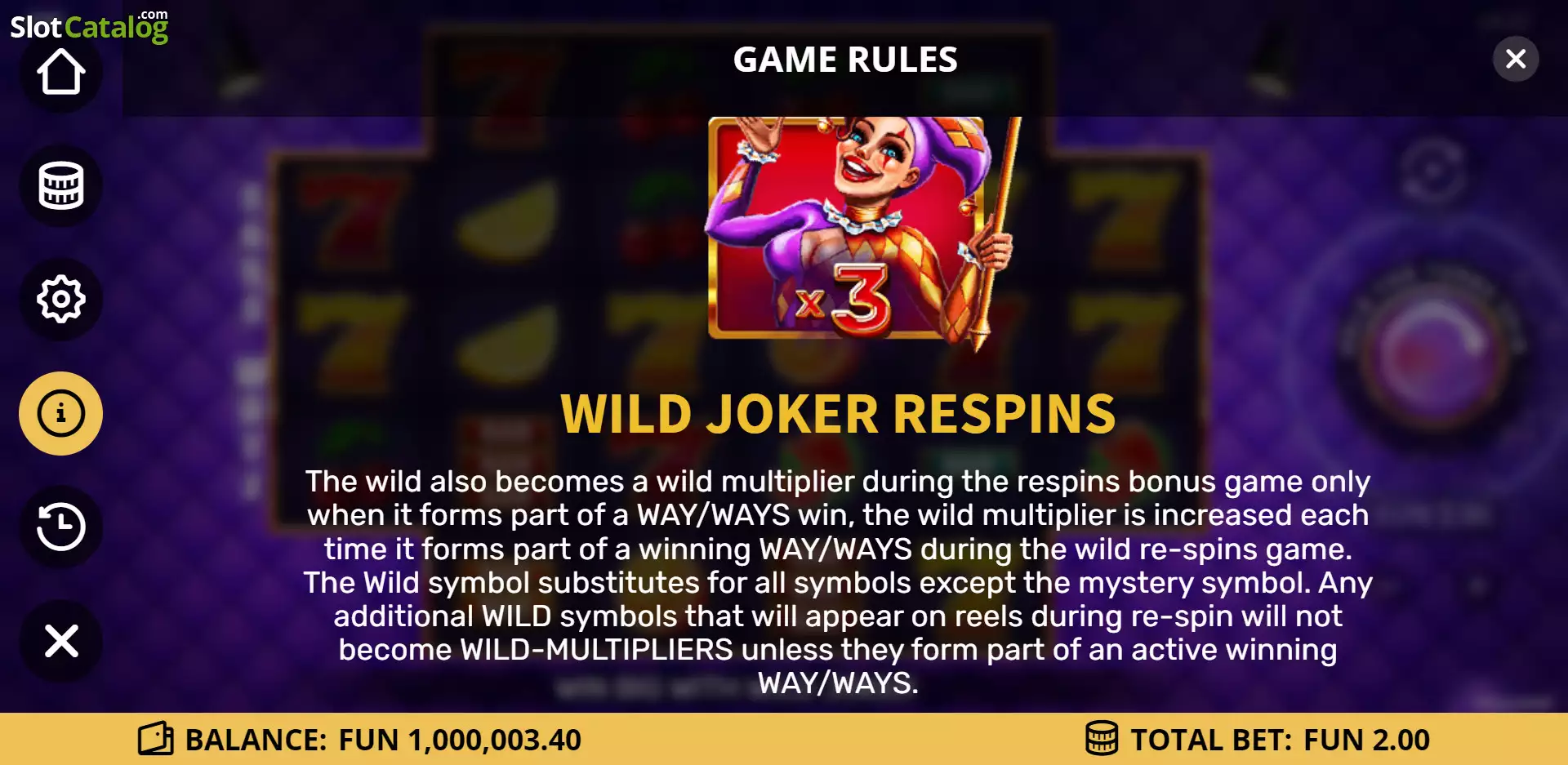
Task: Select the highlighted info button
Action: click(61, 413)
